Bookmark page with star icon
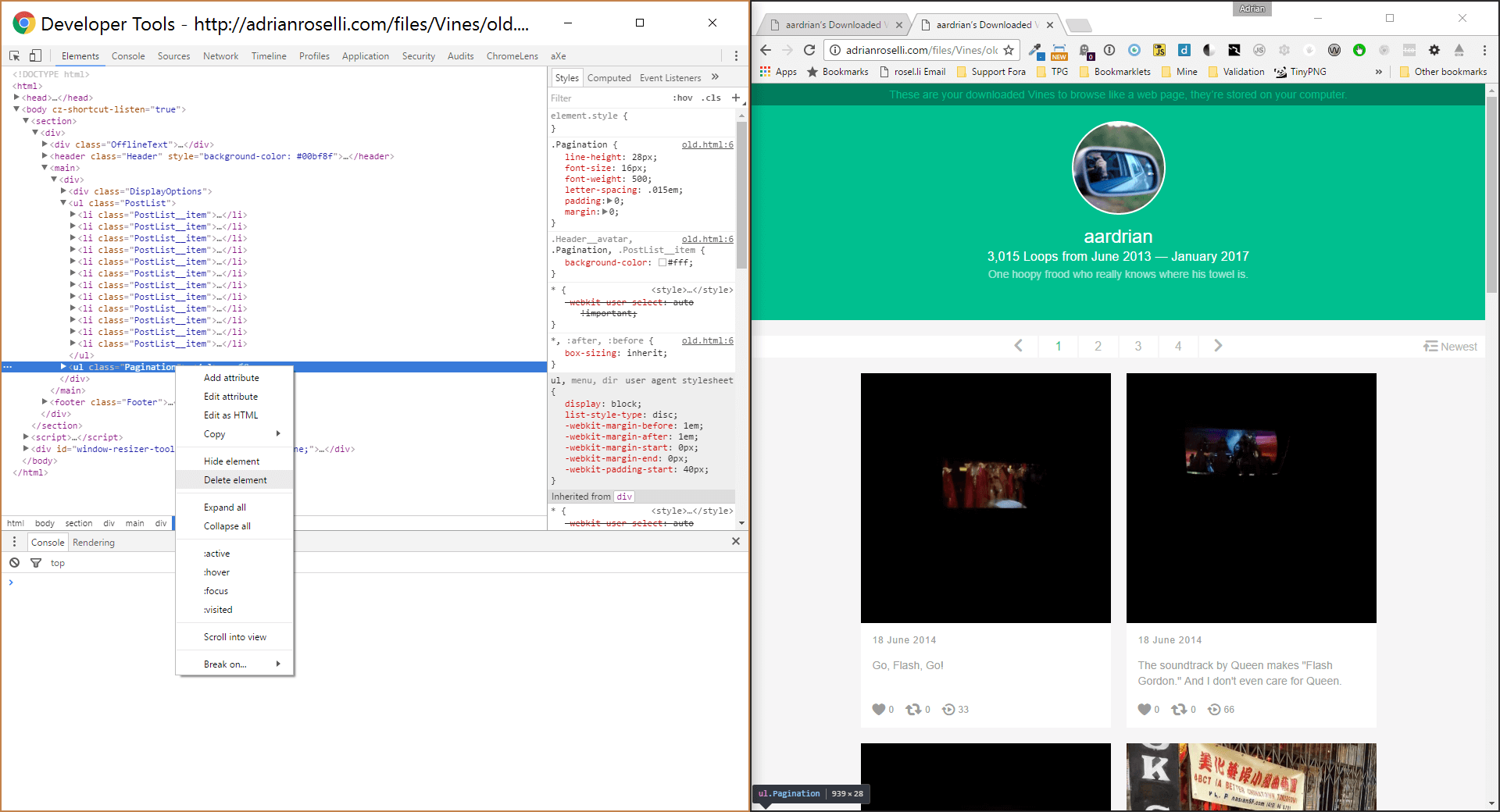Viewport: 1500px width, 812px height. 1009,50
